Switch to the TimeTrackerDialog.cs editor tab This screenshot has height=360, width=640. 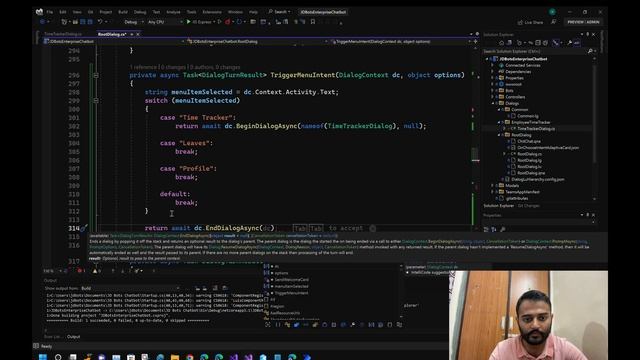click(x=63, y=34)
